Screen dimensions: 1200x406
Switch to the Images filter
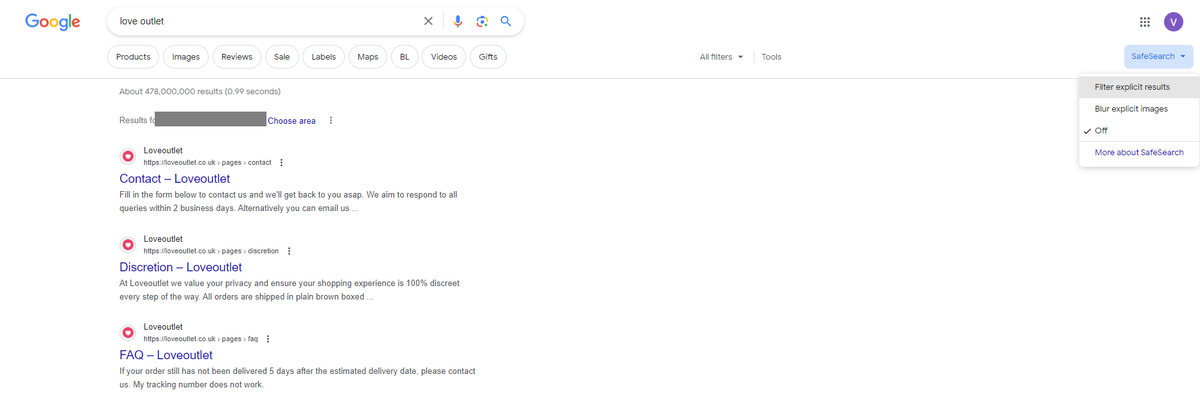pyautogui.click(x=186, y=57)
